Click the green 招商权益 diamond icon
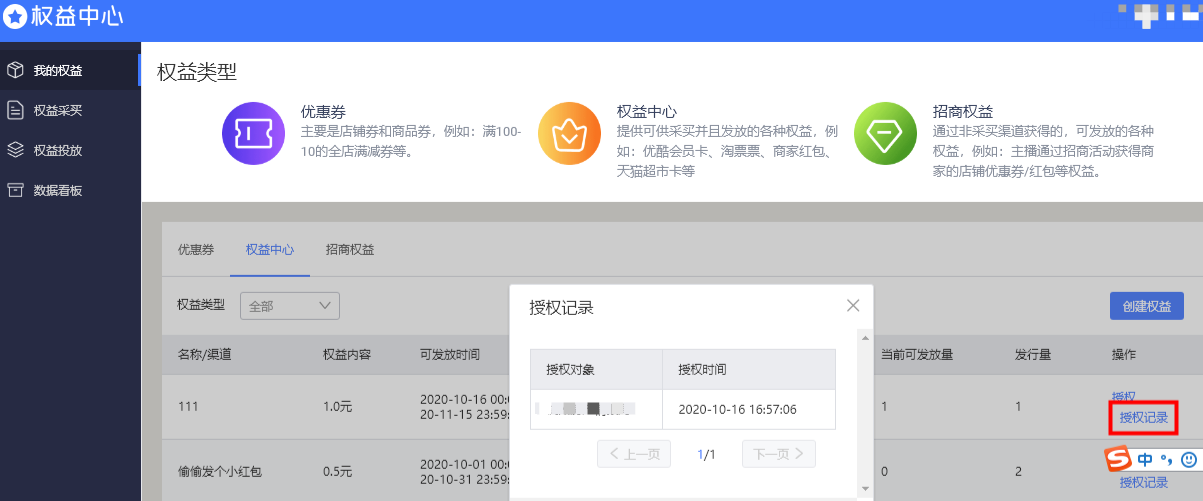Screen dimensions: 1203x501 click(885, 133)
